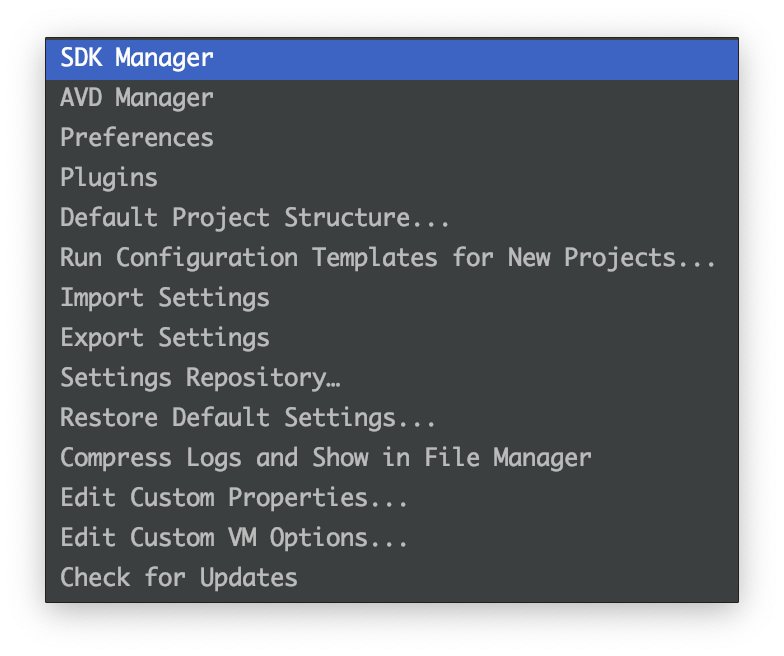The image size is (784, 656).
Task: Open Edit Custom Properties...
Action: (392, 498)
